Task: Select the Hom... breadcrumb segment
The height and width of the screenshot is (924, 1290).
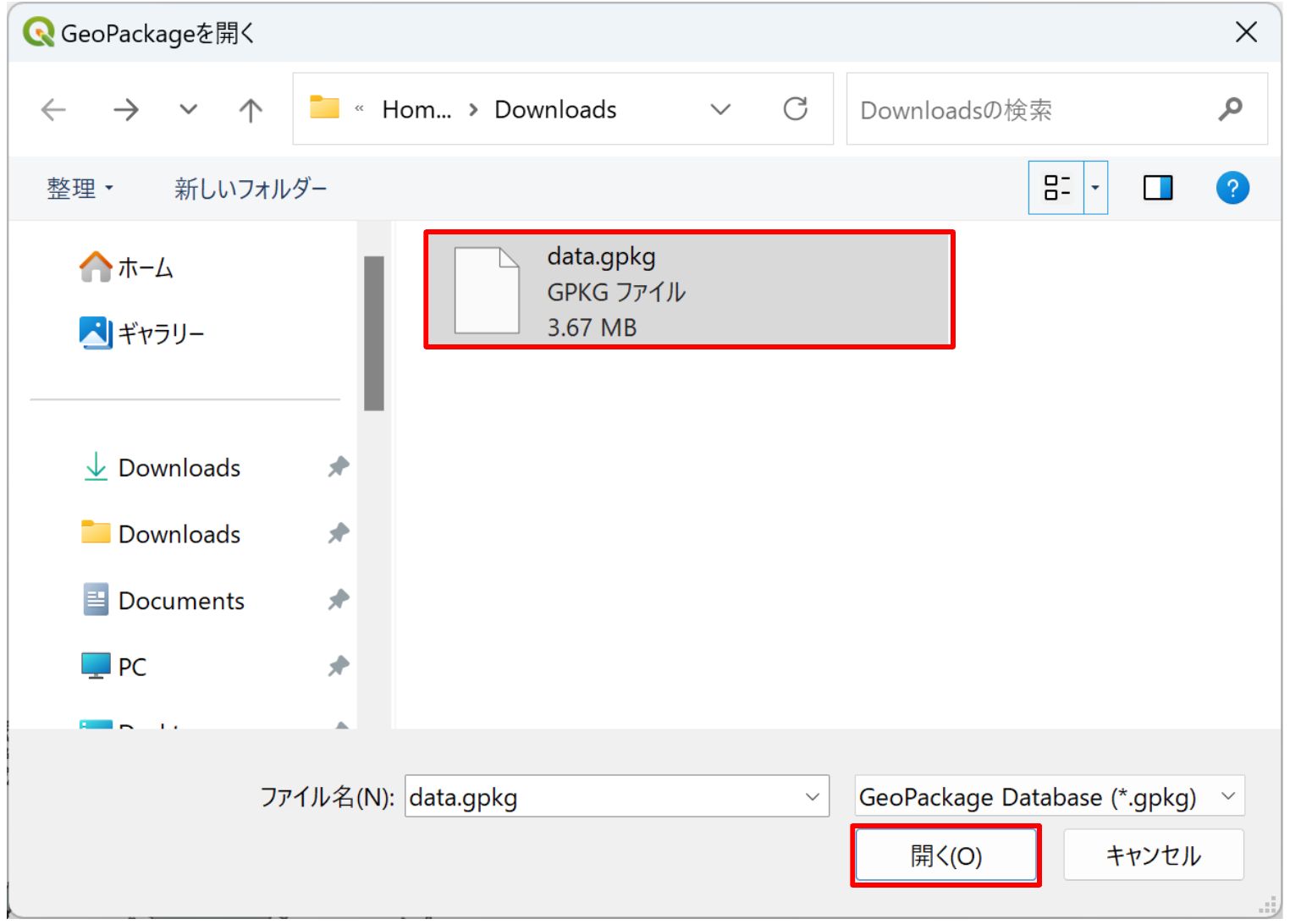Action: click(416, 110)
